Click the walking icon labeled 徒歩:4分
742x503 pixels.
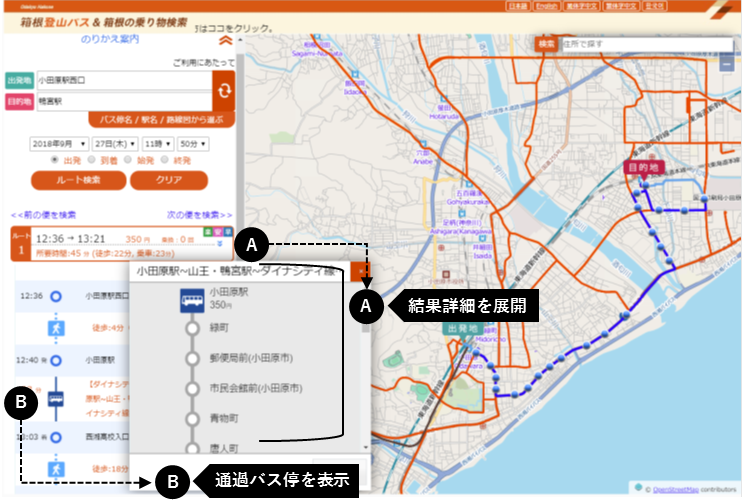coord(56,327)
